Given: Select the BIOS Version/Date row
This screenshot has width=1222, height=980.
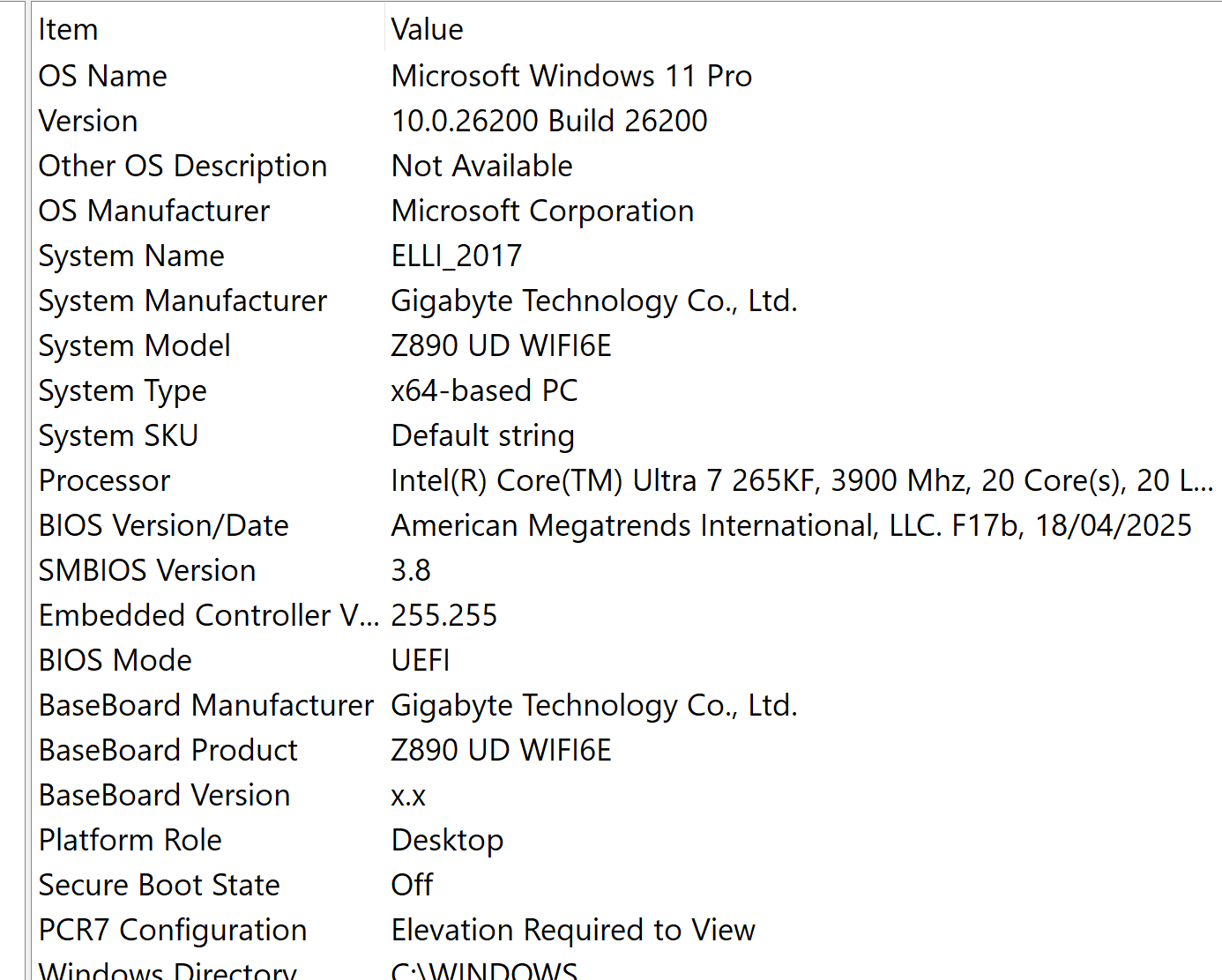Looking at the screenshot, I should [x=164, y=525].
